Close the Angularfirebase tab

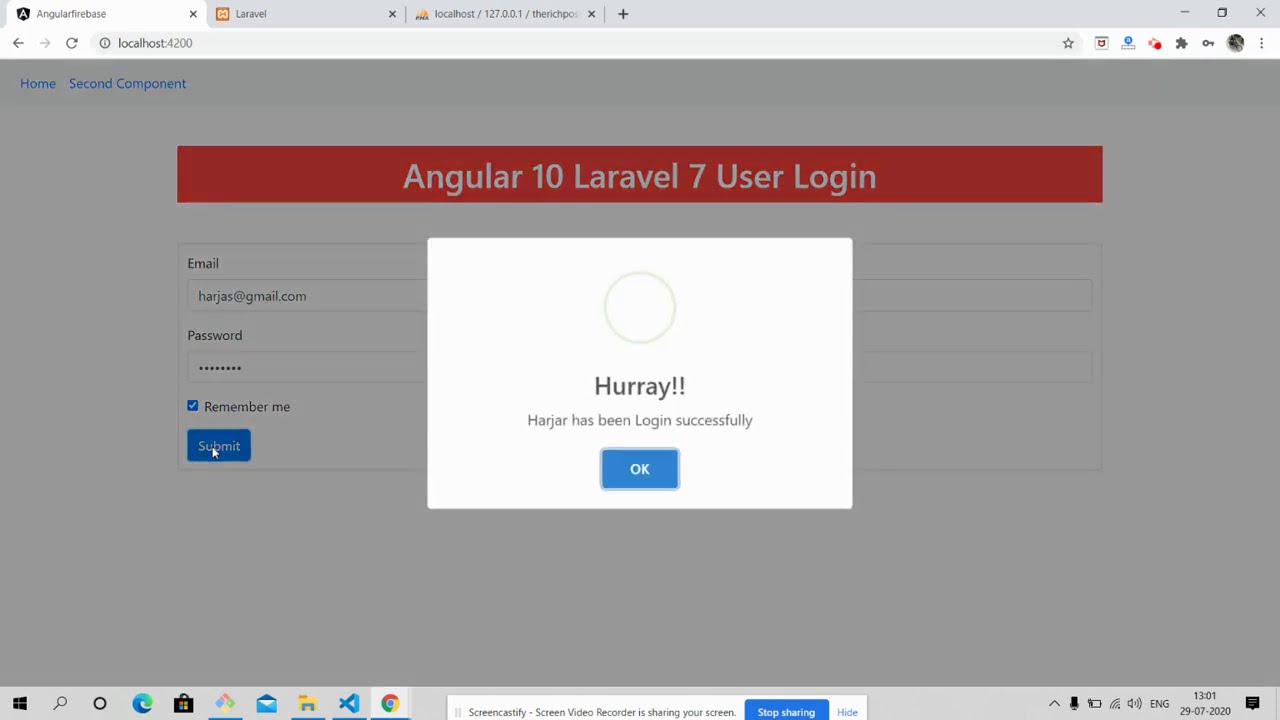click(x=193, y=14)
